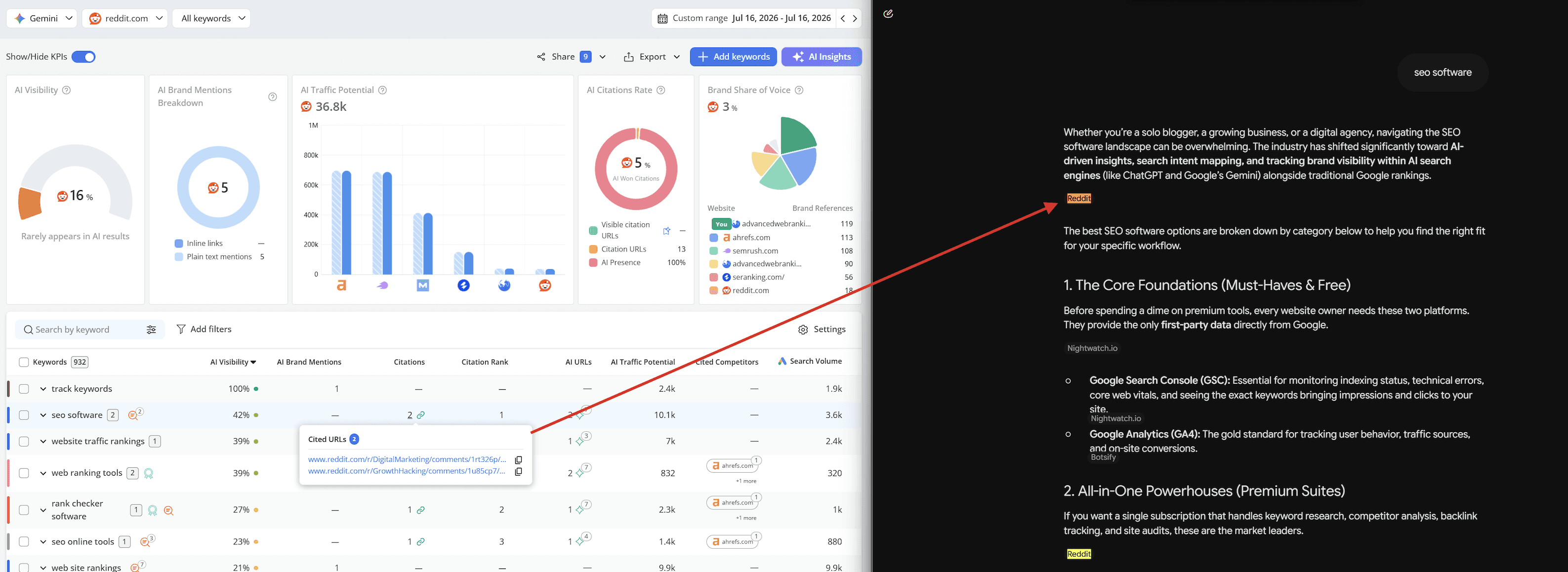1568x572 pixels.
Task: Click the ahrefs bar icon in traffic chart
Action: [341, 286]
